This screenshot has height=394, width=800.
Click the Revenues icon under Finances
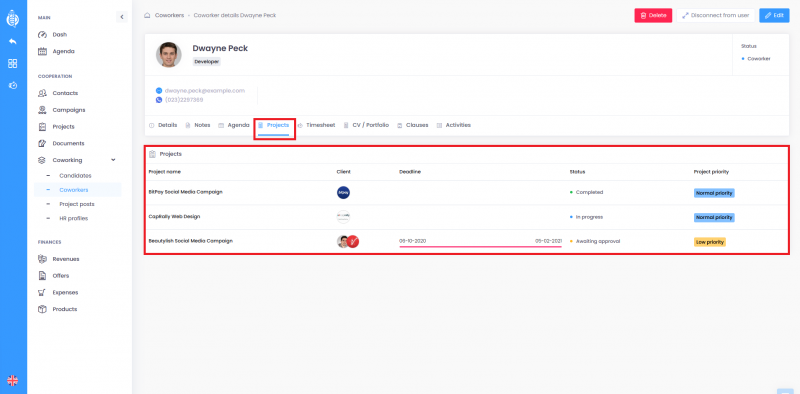tap(43, 259)
